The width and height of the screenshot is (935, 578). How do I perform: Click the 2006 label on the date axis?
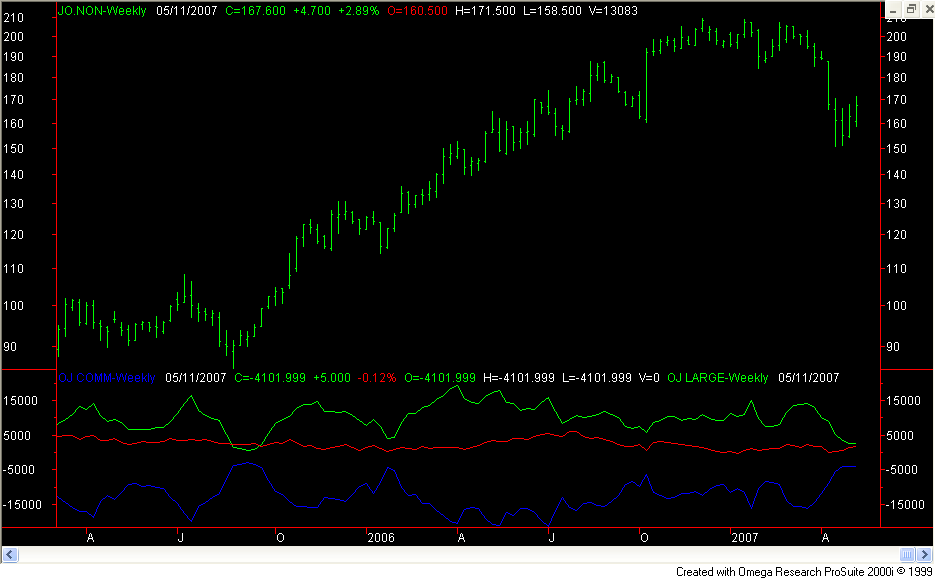(x=381, y=538)
